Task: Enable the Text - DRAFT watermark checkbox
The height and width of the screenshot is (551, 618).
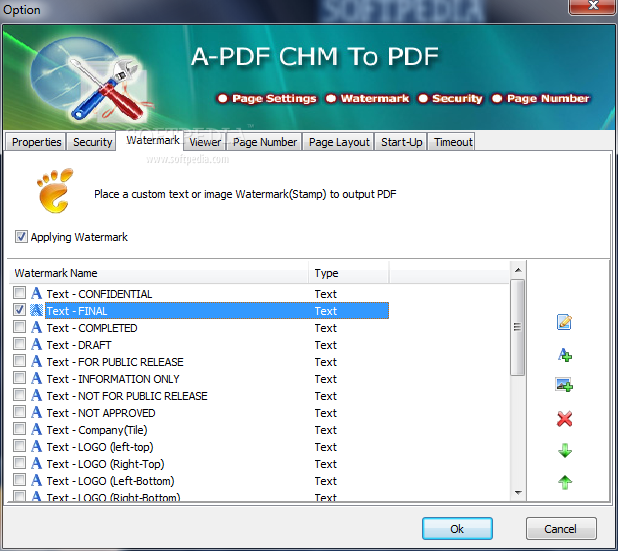Action: click(x=19, y=344)
